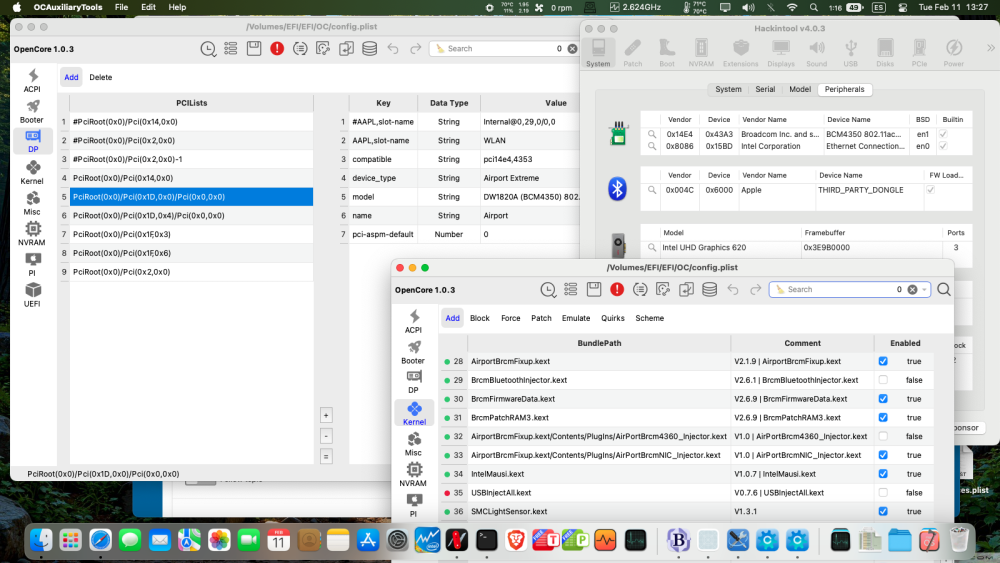
Task: Open Booter section in back OpenCore window
Action: pyautogui.click(x=32, y=111)
